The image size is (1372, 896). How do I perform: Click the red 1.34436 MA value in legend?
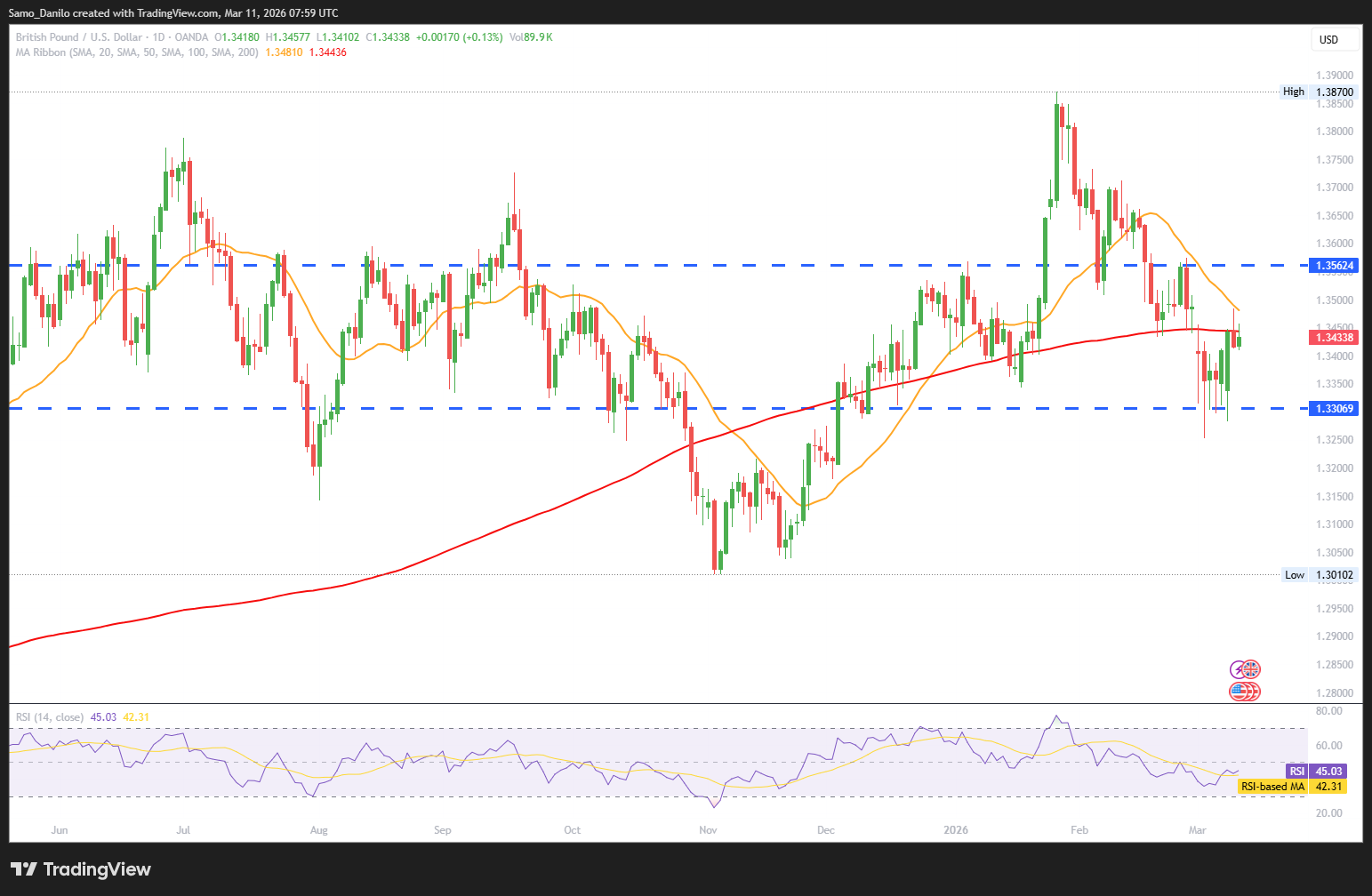(x=327, y=52)
